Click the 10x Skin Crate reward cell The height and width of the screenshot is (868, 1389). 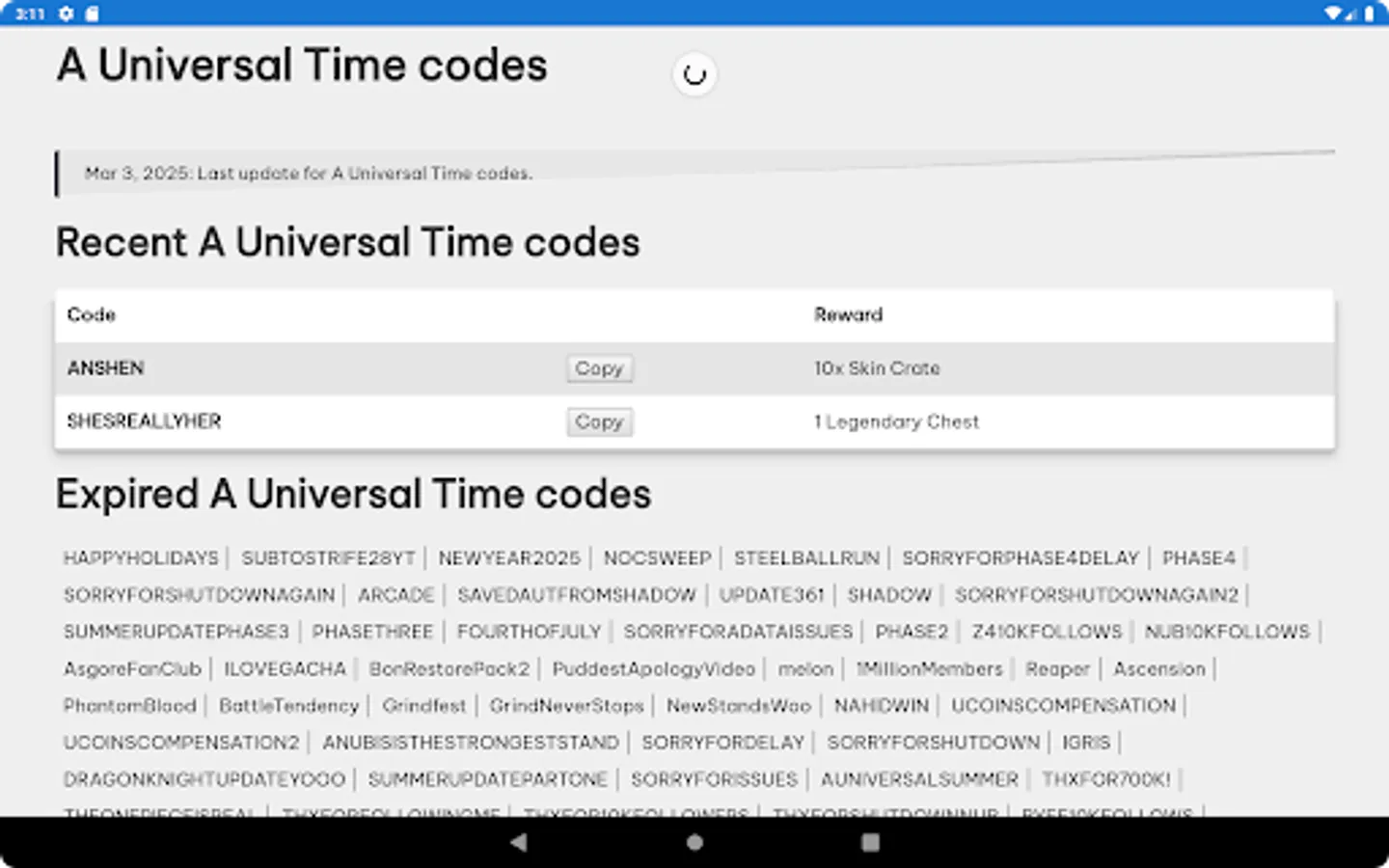pos(877,368)
